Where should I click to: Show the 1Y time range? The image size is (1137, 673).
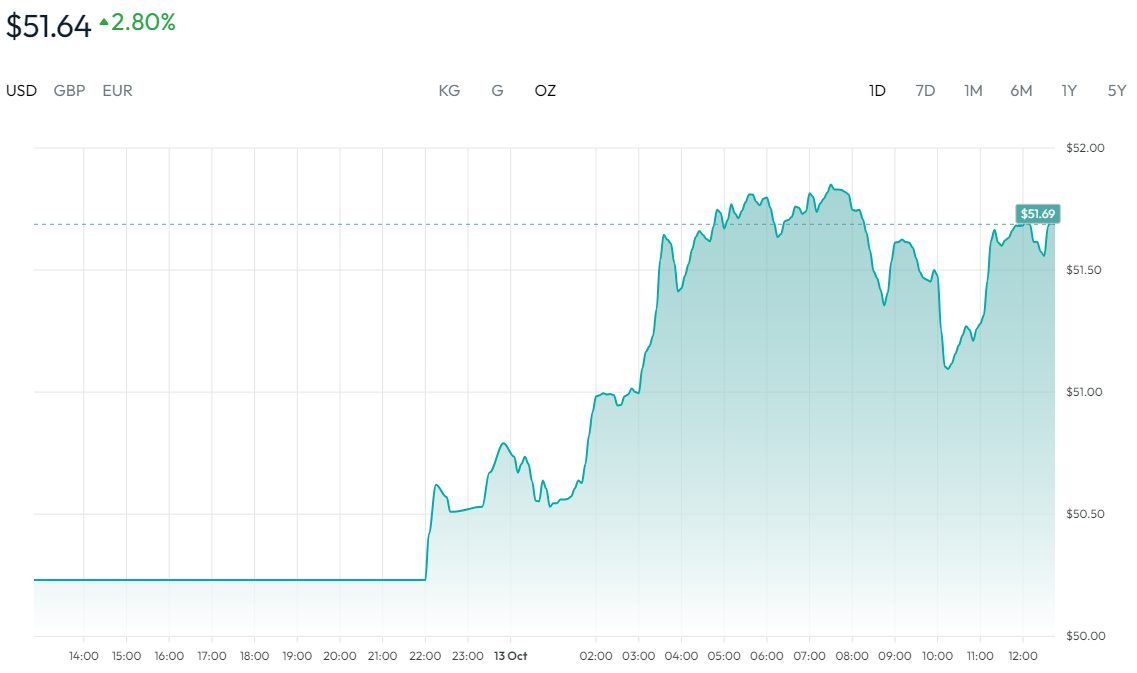point(1069,91)
